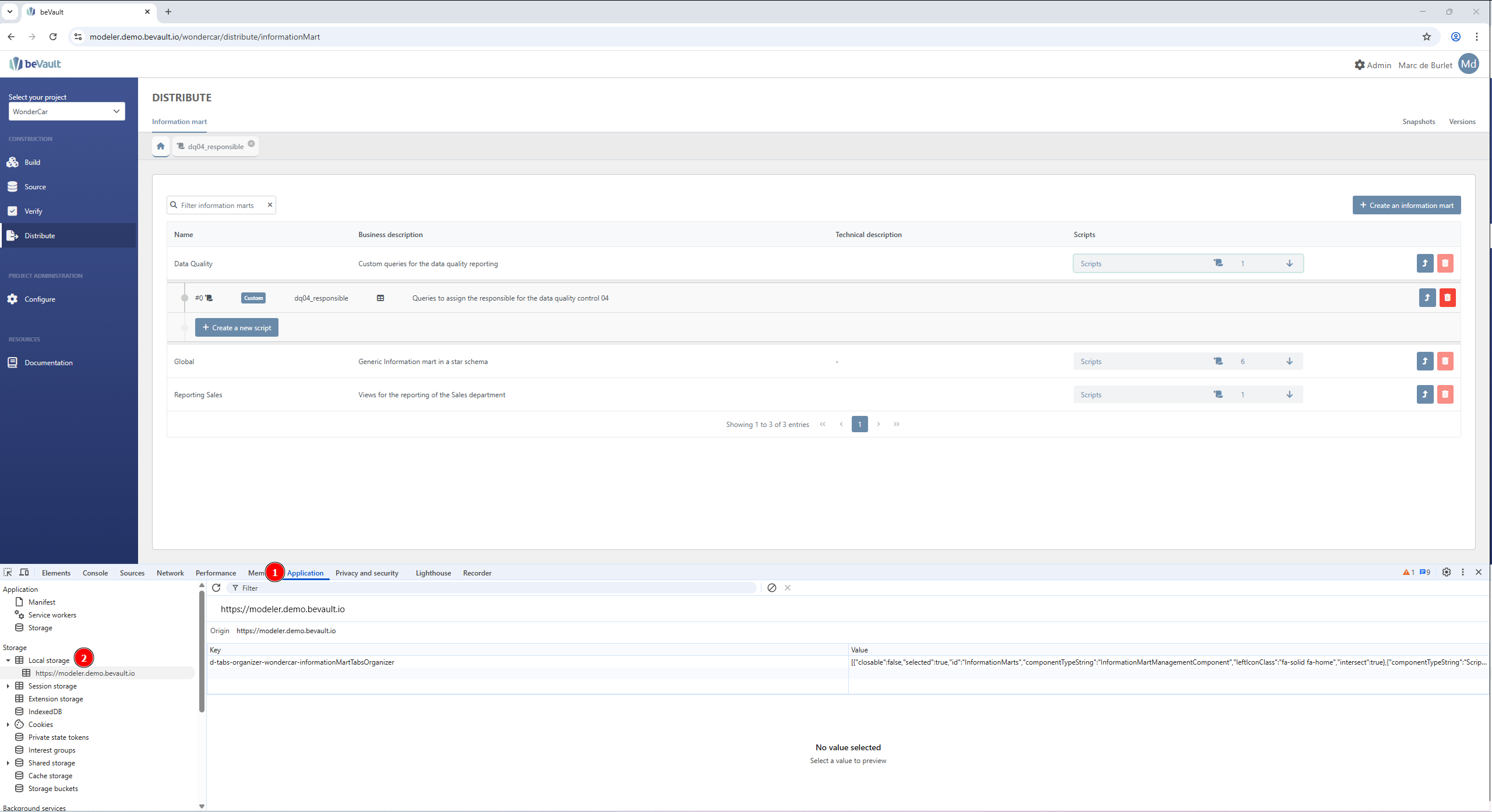Screen dimensions: 1492x812
Task: Click Create an information mart button
Action: pos(1406,205)
